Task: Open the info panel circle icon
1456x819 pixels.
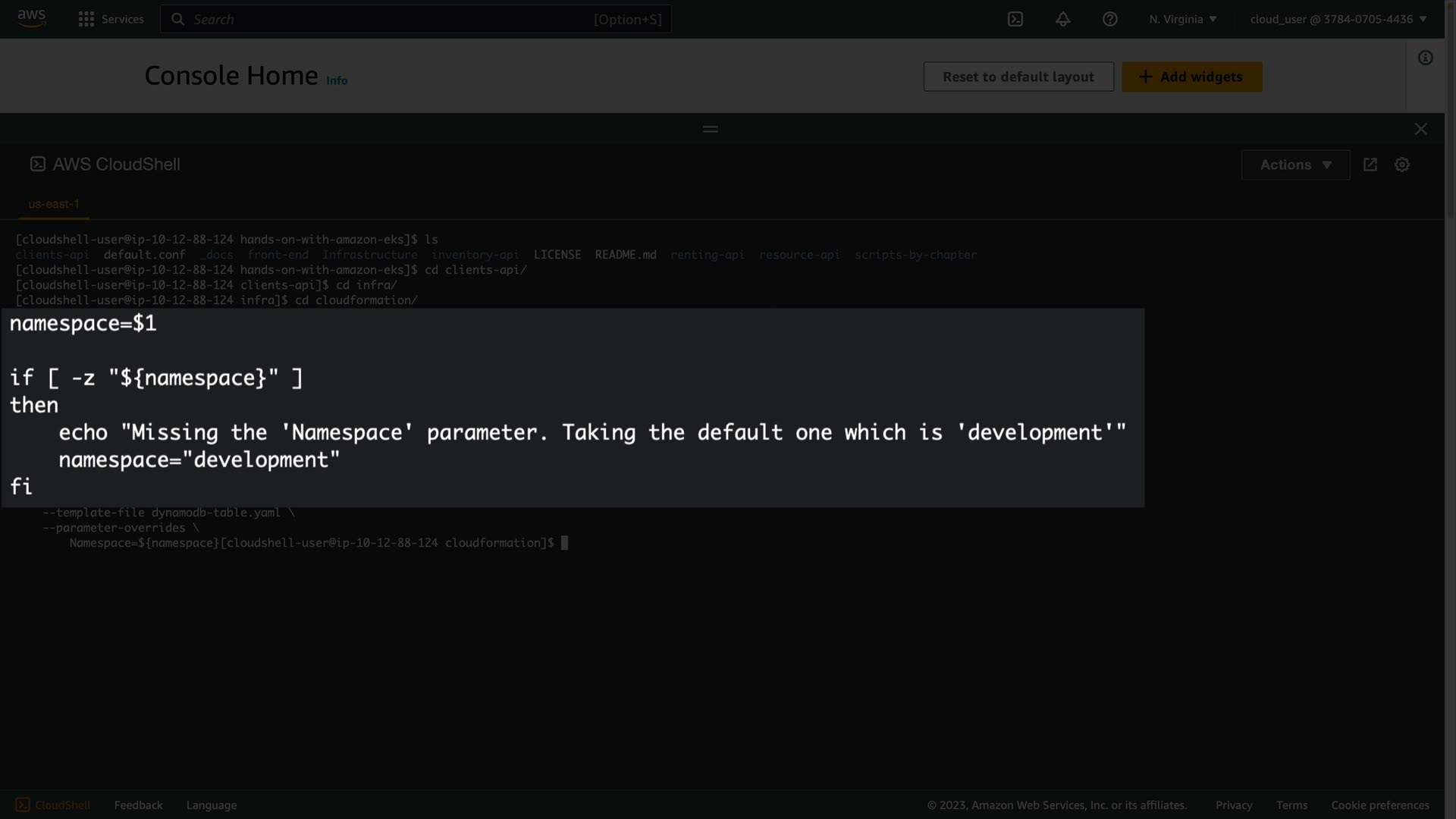Action: point(1425,58)
